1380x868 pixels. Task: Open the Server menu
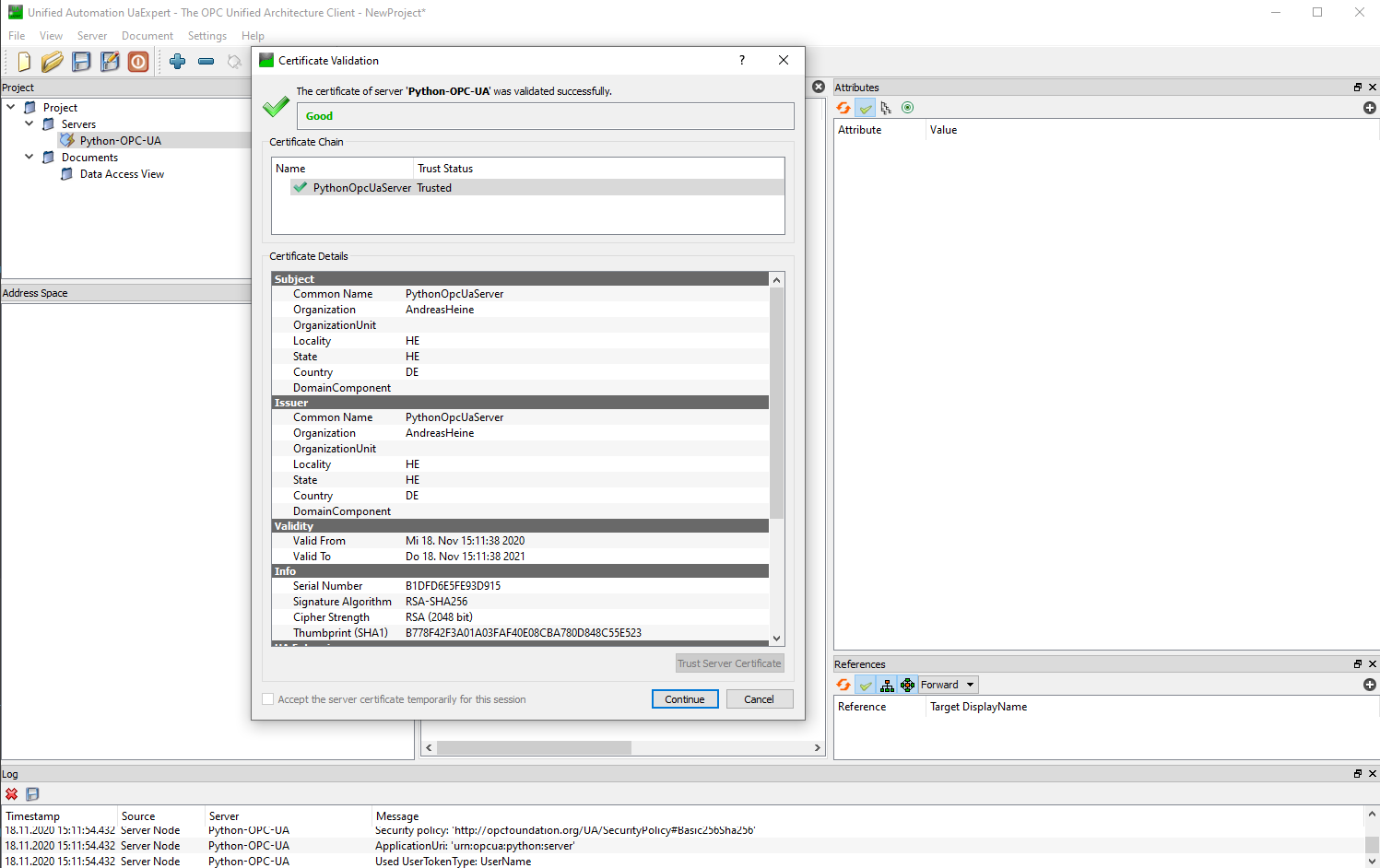92,36
